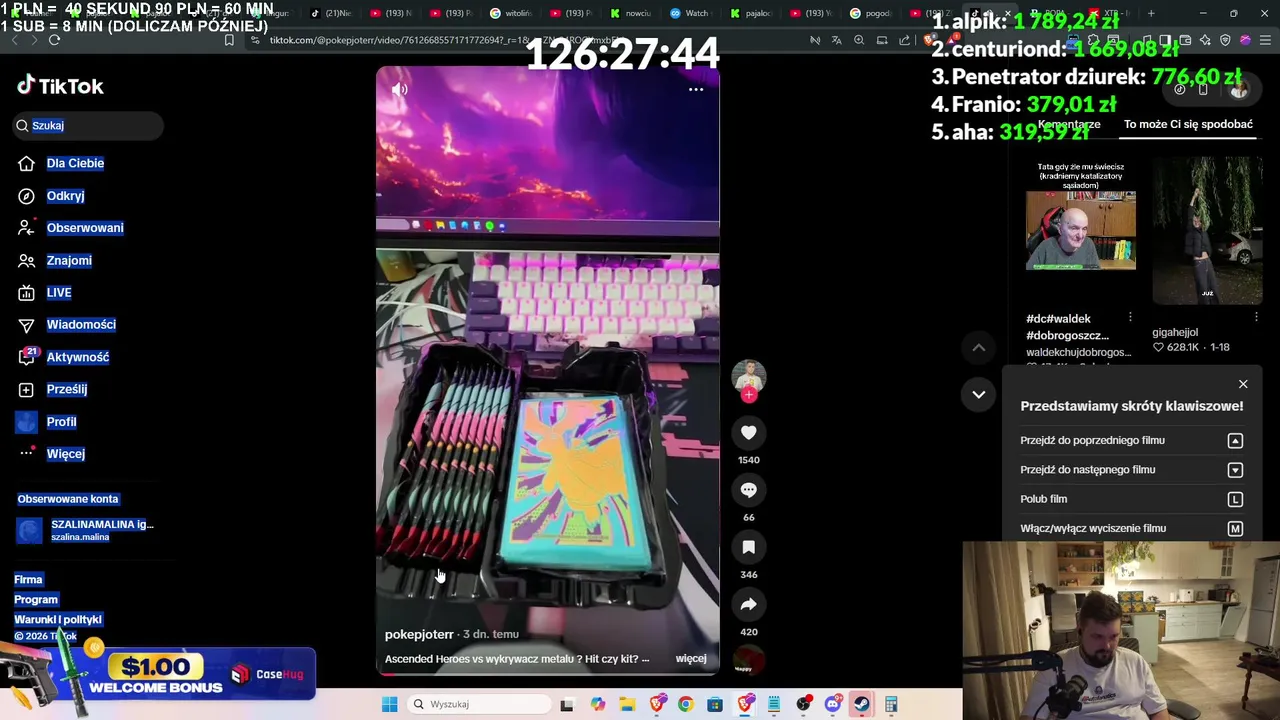
Task: Open Firma footer link
Action: (28, 580)
